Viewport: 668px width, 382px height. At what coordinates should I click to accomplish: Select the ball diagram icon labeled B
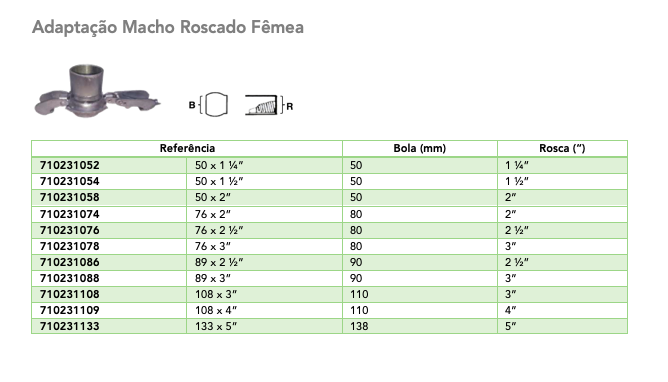[208, 104]
